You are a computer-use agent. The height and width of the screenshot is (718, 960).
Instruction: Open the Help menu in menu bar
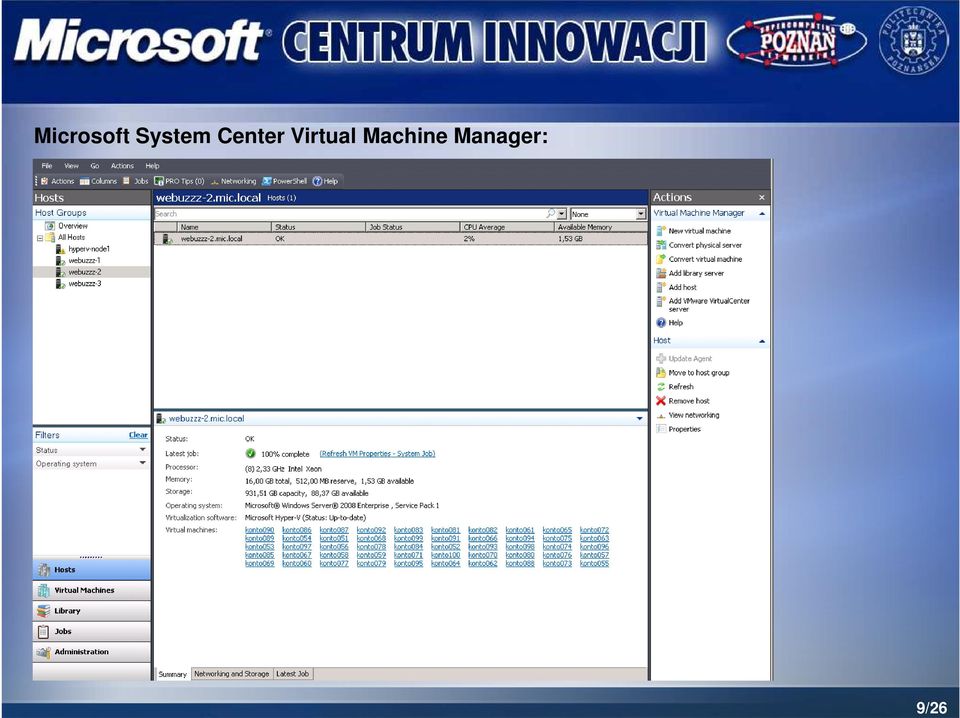click(x=152, y=166)
